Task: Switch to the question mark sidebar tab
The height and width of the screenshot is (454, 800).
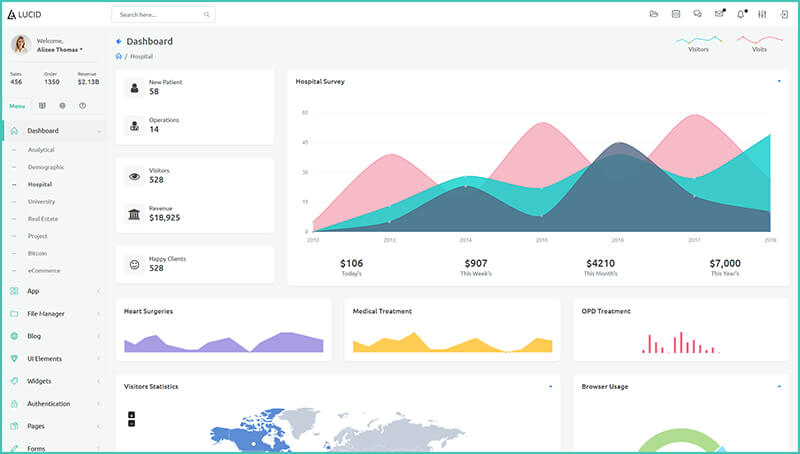Action: (x=82, y=106)
